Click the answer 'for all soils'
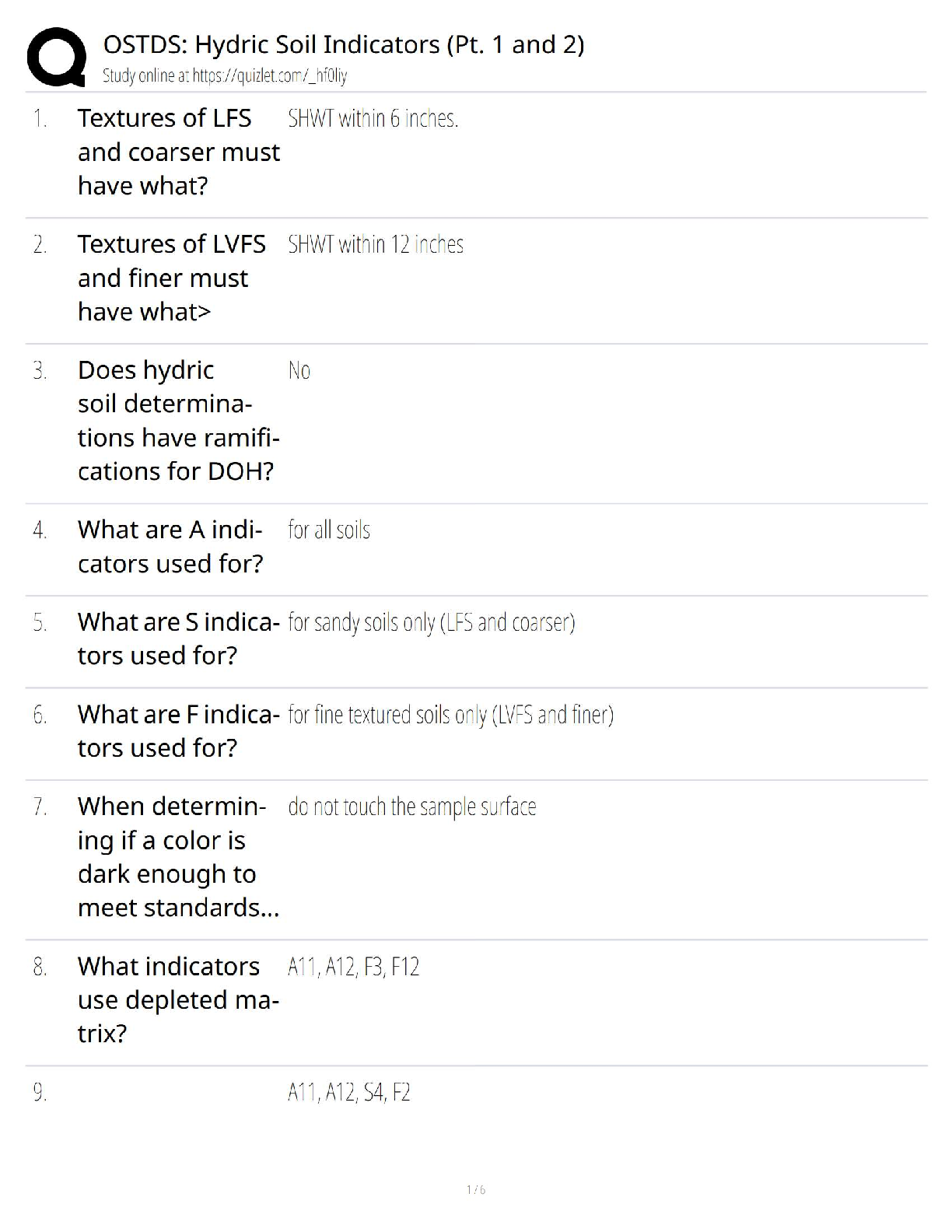The height and width of the screenshot is (1232, 952). tap(329, 530)
